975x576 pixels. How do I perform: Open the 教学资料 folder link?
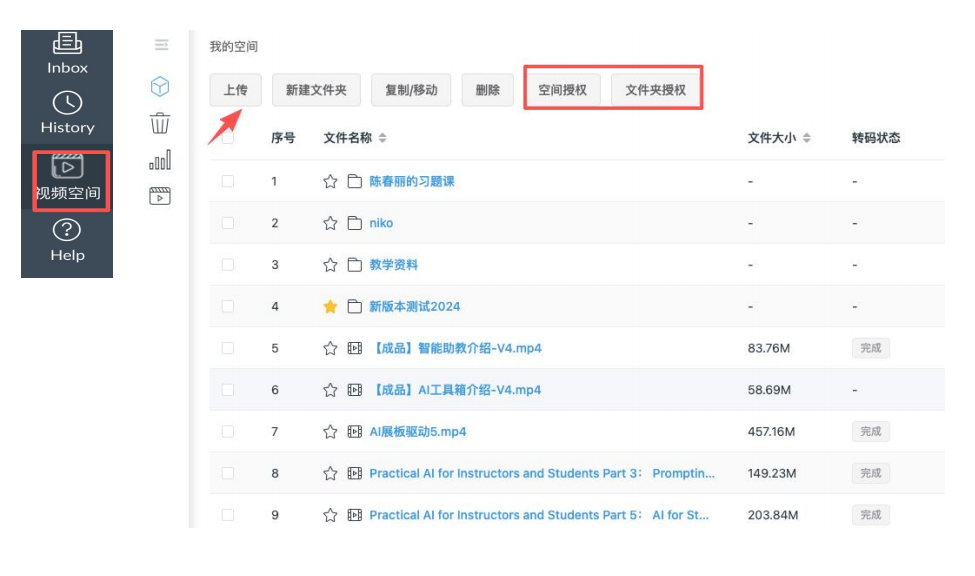pos(393,265)
